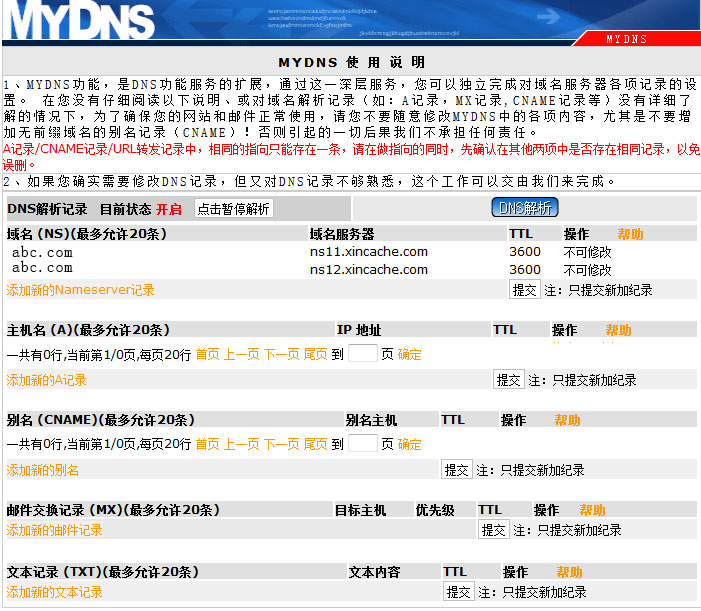Confirm page jump 确定 in CNAME section
701x611 pixels.
pos(410,444)
